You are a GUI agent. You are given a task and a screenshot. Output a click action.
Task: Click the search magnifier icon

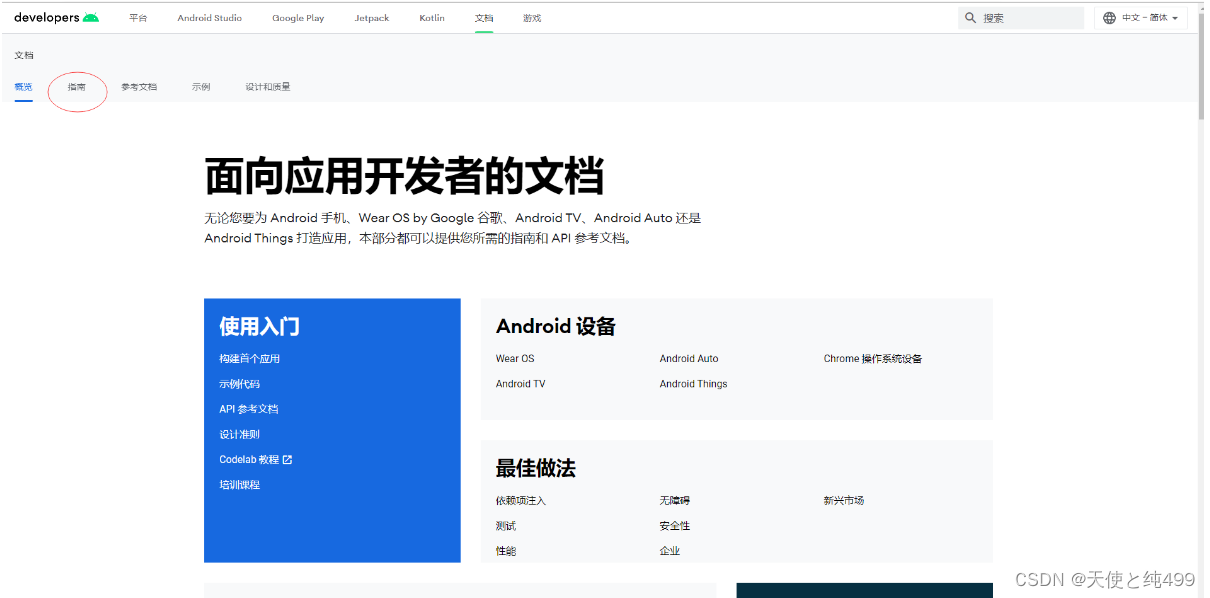point(970,18)
